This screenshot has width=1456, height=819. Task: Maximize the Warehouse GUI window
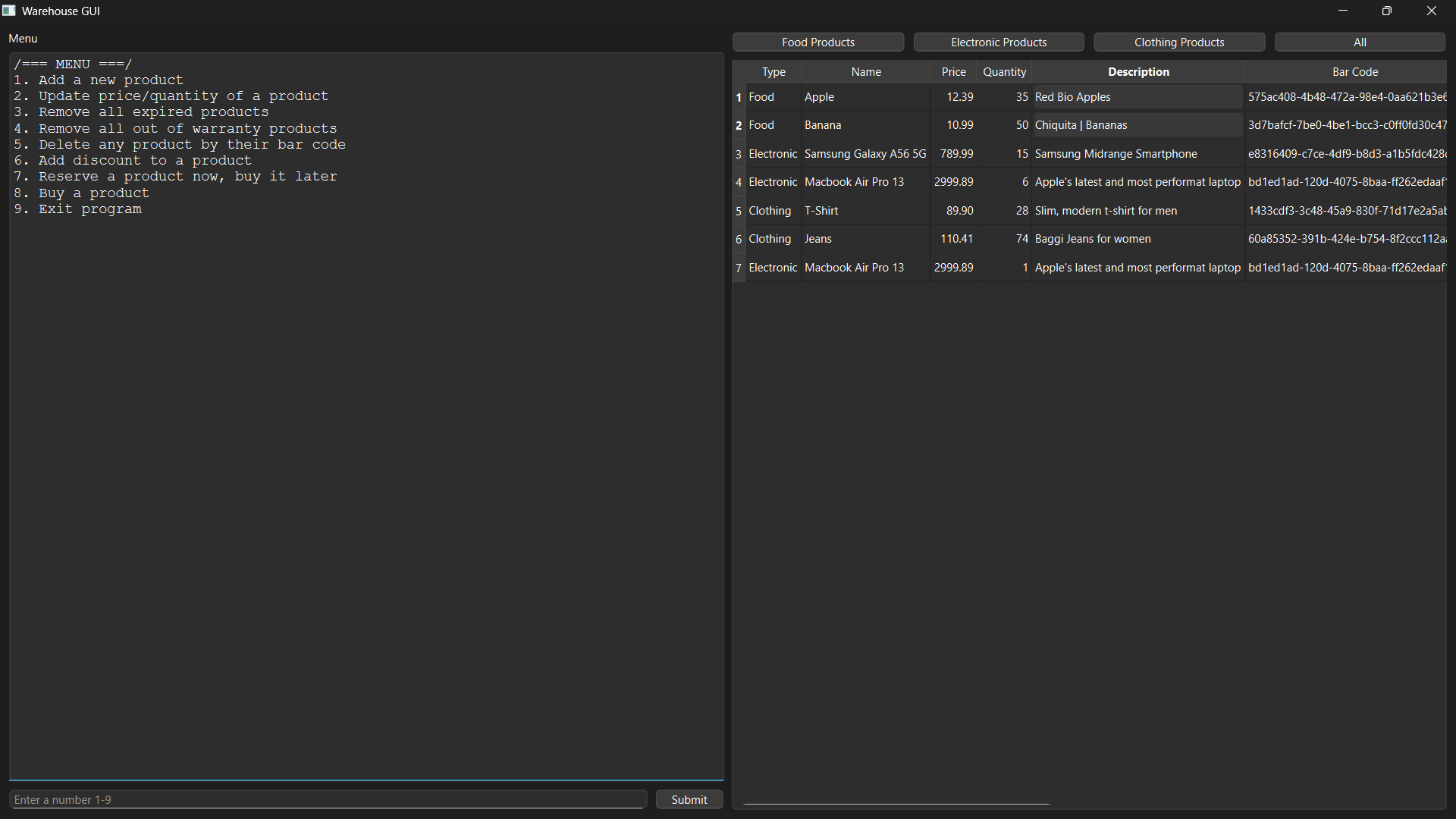point(1386,11)
